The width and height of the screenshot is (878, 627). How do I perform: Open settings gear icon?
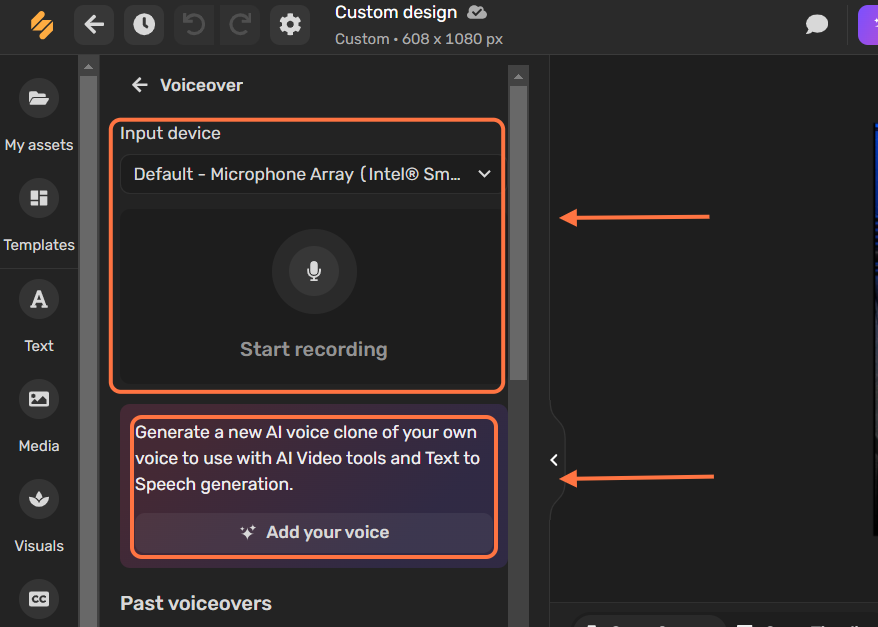point(289,25)
